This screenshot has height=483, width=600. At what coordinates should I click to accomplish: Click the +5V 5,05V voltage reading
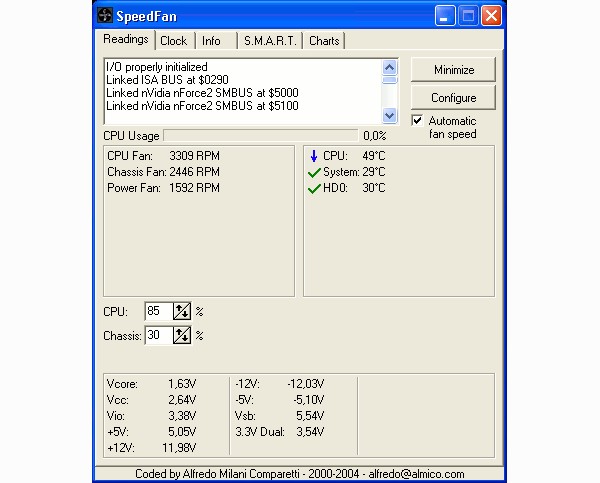[152, 432]
